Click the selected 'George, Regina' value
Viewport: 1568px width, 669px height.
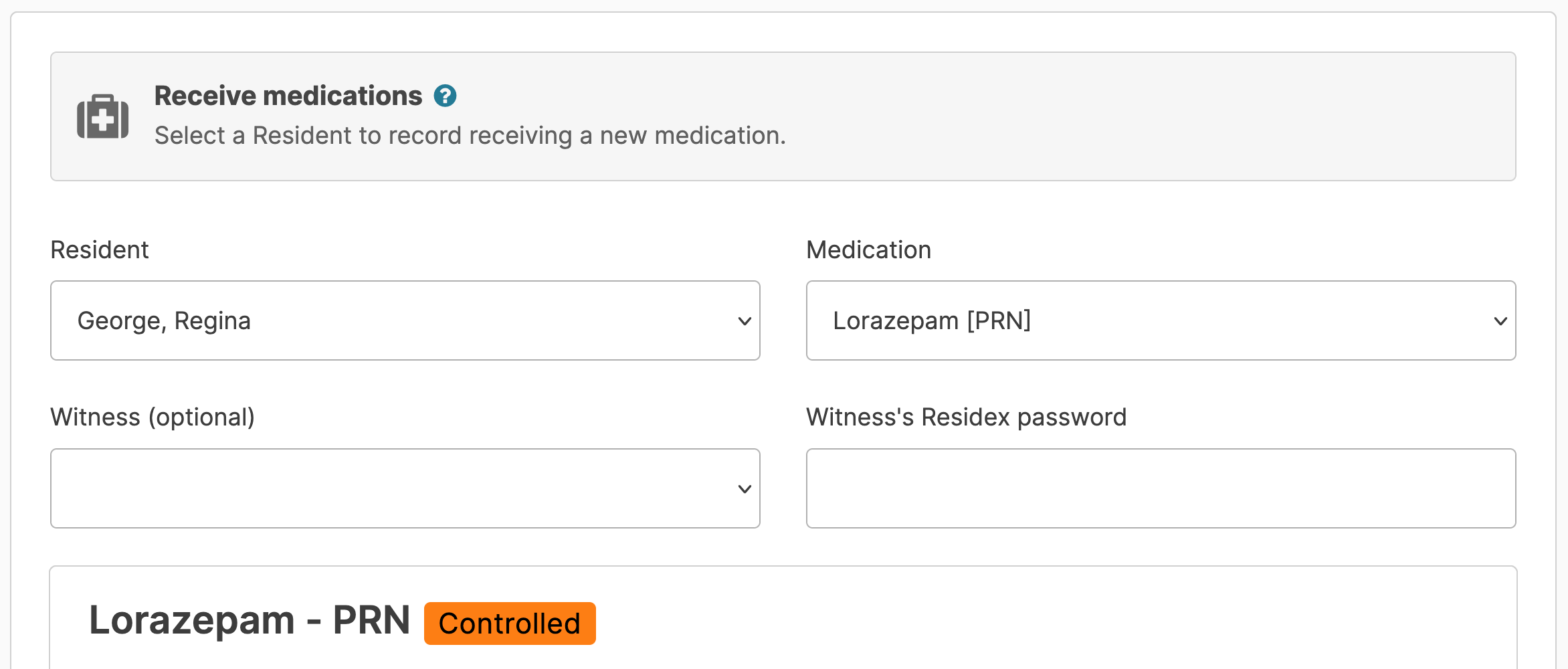(164, 321)
